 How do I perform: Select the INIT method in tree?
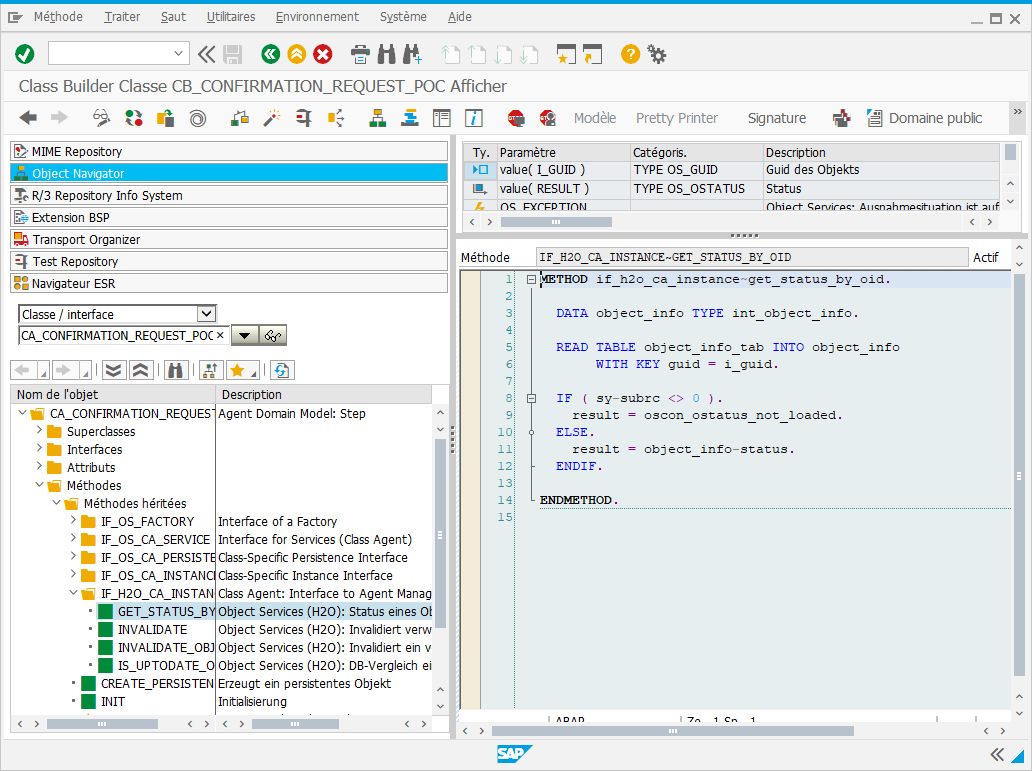tap(113, 702)
